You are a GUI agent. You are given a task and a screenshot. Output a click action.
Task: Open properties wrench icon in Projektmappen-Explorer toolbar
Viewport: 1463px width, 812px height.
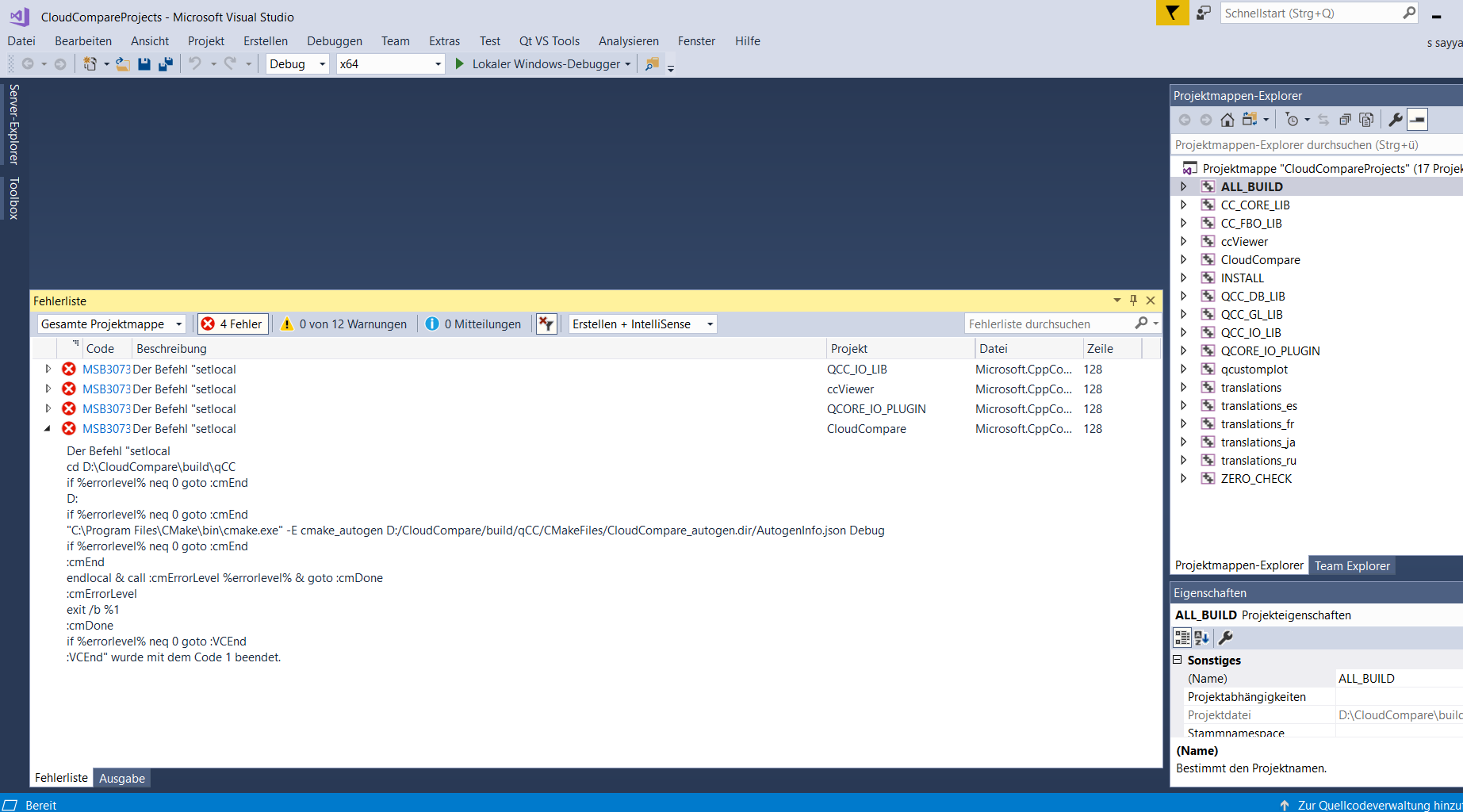click(x=1396, y=120)
